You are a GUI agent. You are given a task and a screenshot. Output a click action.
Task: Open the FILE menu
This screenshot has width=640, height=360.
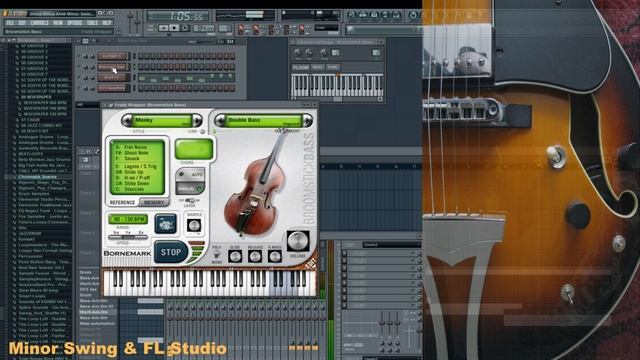coord(10,23)
